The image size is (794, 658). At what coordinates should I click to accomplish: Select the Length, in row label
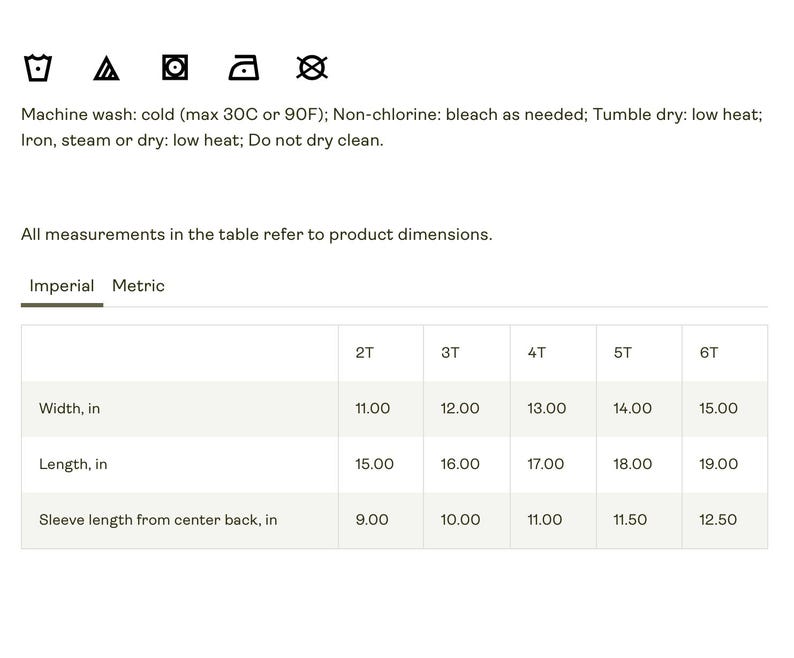coord(73,464)
